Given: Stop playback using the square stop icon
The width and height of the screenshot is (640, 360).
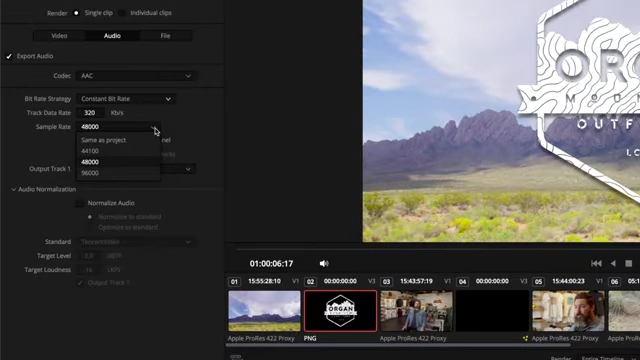Looking at the screenshot, I should pyautogui.click(x=629, y=264).
